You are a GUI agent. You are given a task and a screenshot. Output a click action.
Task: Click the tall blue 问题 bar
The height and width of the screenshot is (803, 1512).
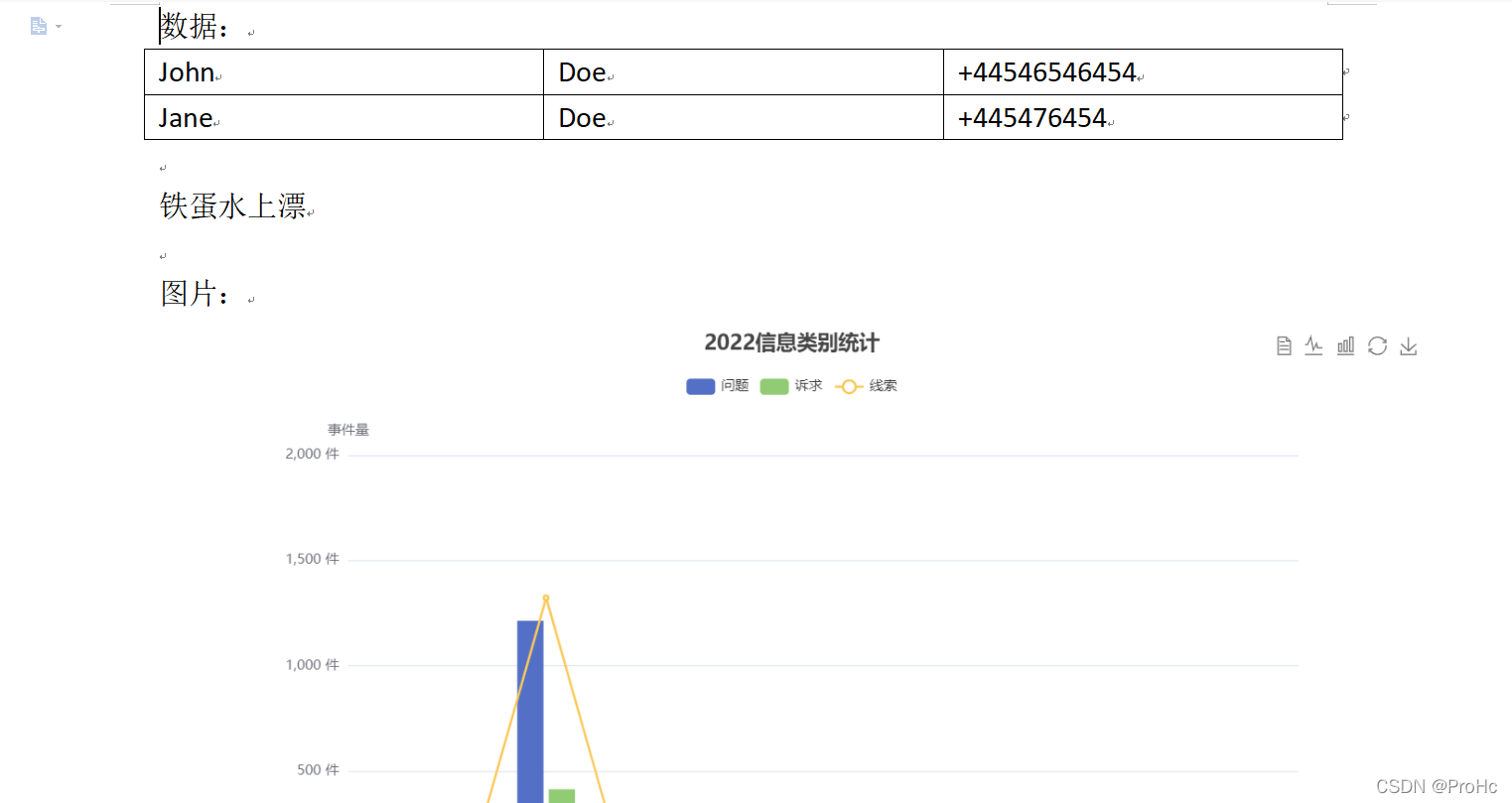[530, 711]
